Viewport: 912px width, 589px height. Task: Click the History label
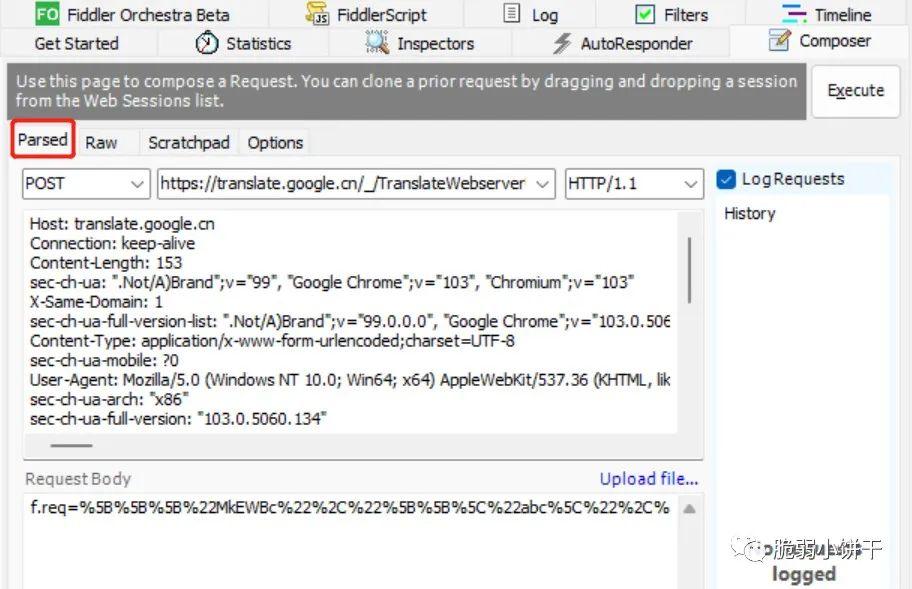point(750,213)
